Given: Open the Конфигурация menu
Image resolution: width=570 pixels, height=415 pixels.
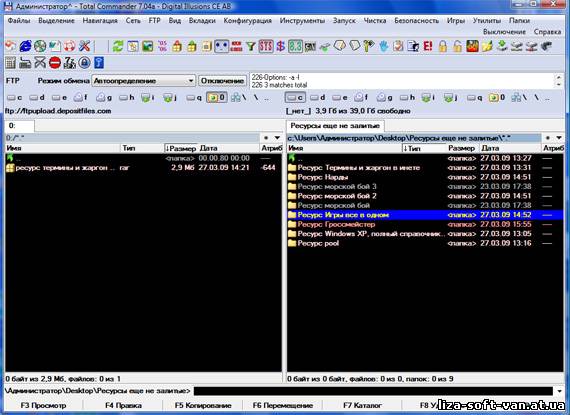Looking at the screenshot, I should click(x=248, y=21).
